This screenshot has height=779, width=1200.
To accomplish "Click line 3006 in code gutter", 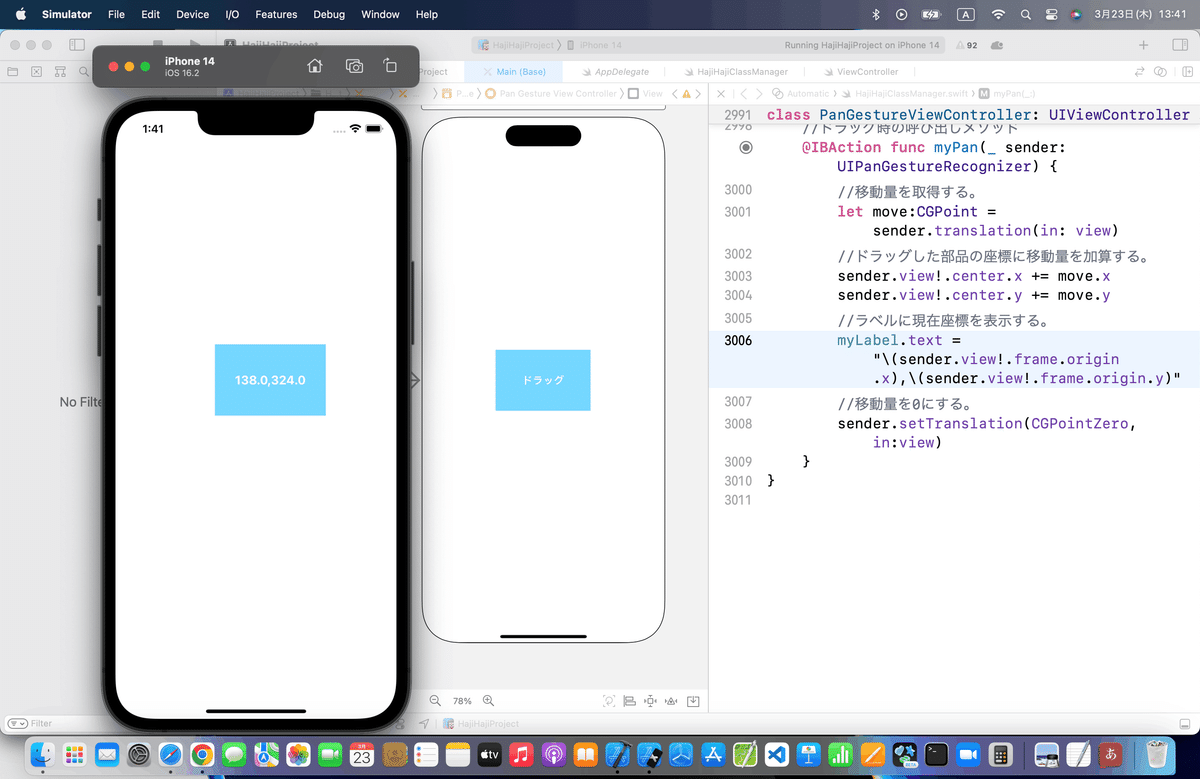I will (x=738, y=340).
